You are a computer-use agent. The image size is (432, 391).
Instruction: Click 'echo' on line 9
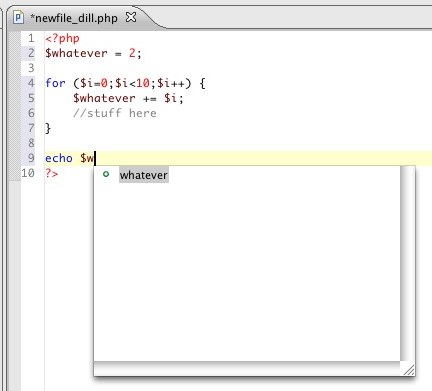pos(59,158)
